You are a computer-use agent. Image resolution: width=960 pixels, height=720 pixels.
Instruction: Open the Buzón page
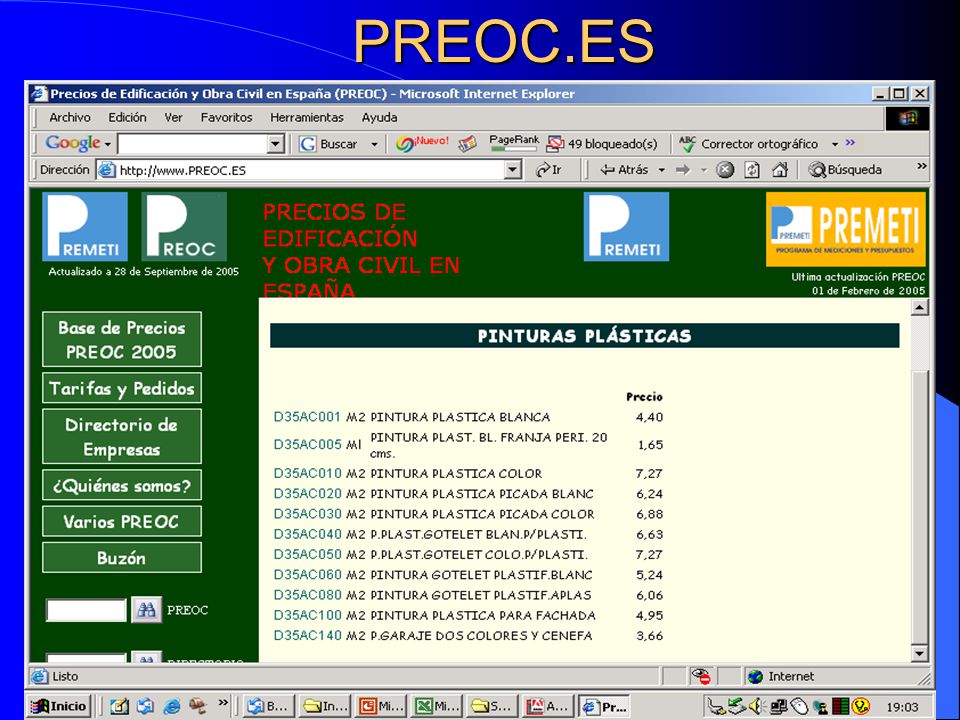click(x=122, y=558)
